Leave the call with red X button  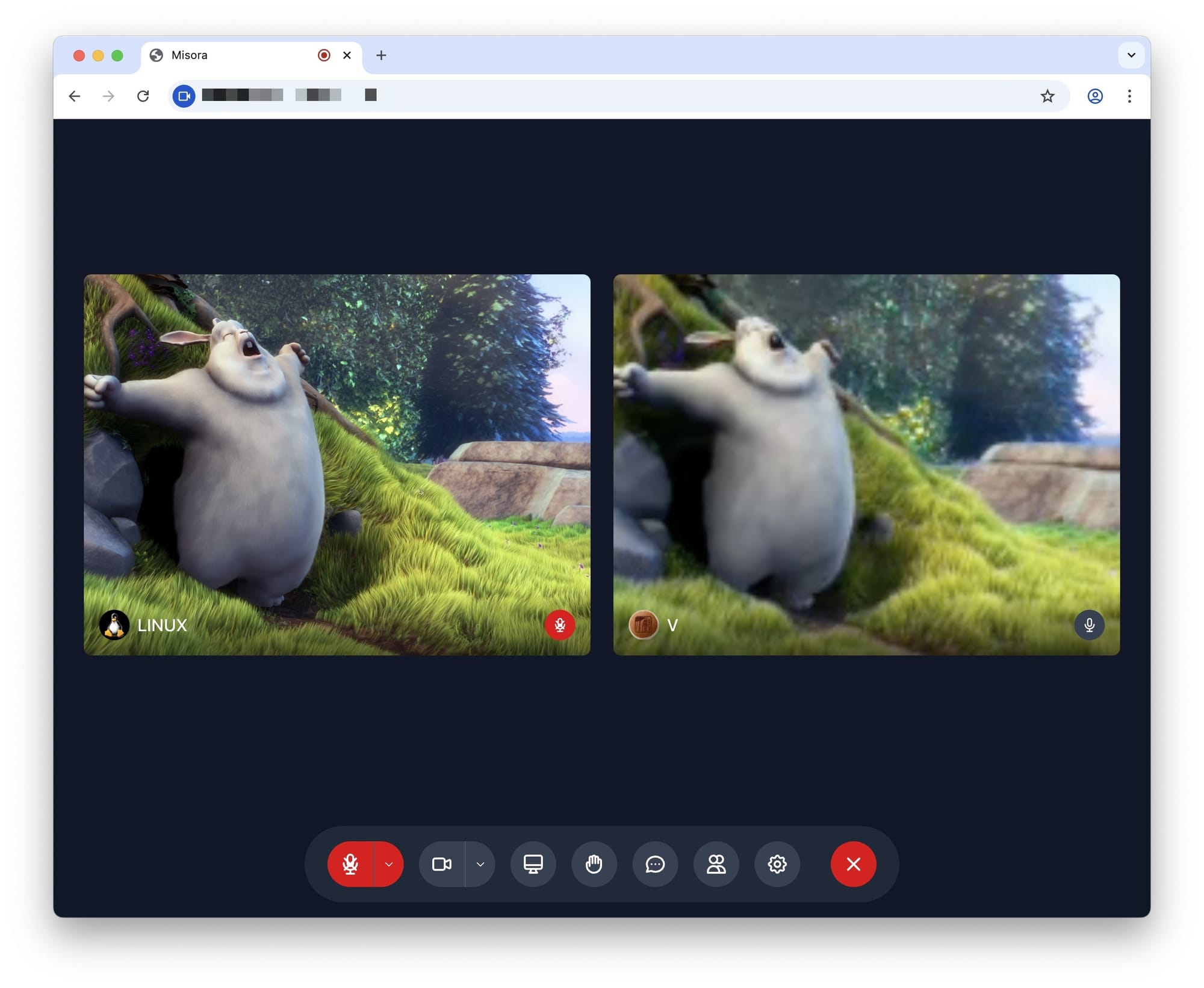[x=853, y=864]
